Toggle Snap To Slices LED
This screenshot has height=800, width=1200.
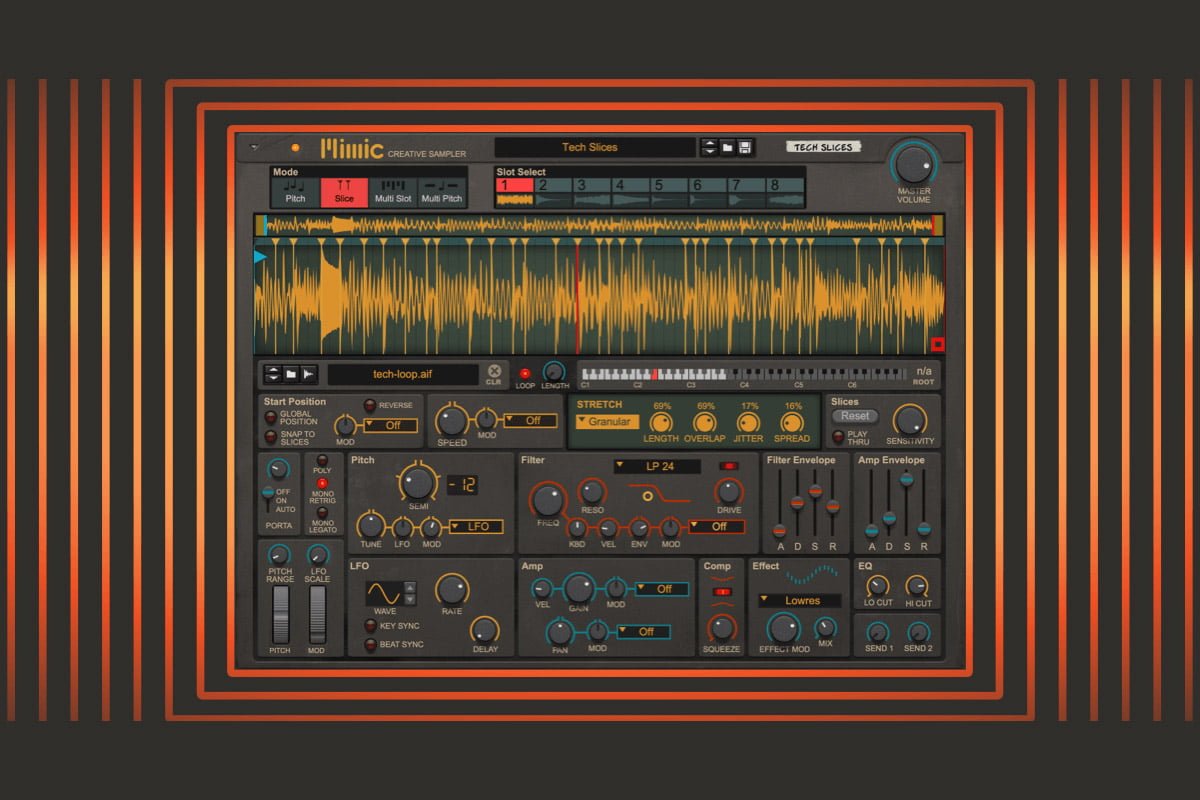pos(269,437)
